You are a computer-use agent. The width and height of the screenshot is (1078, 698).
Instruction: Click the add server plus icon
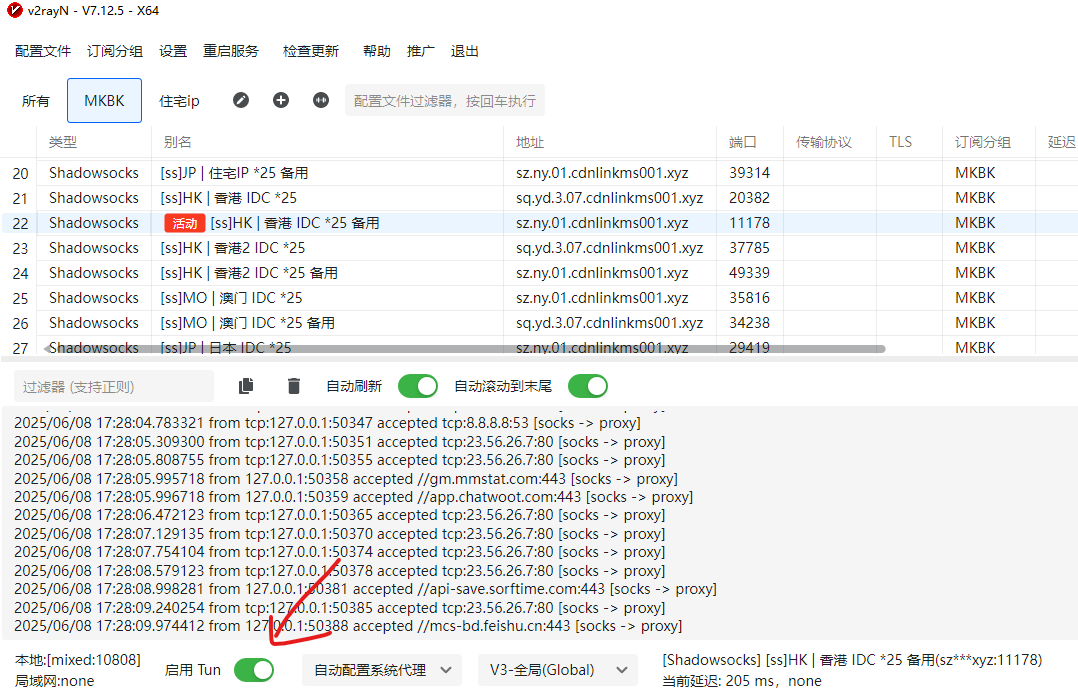click(281, 100)
